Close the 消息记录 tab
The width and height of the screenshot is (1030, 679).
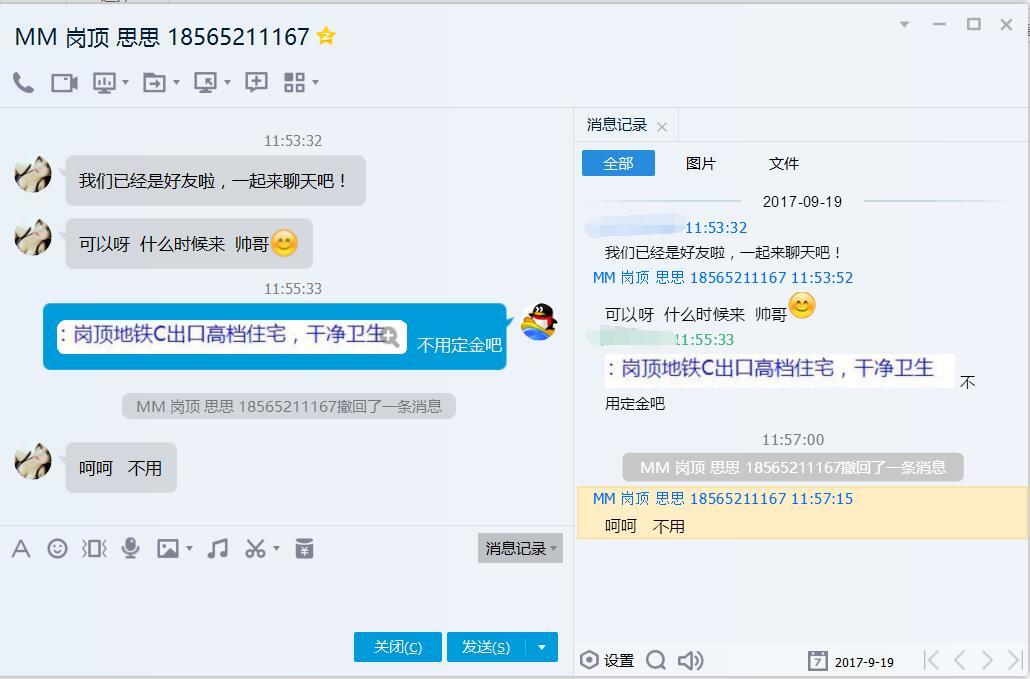[662, 127]
